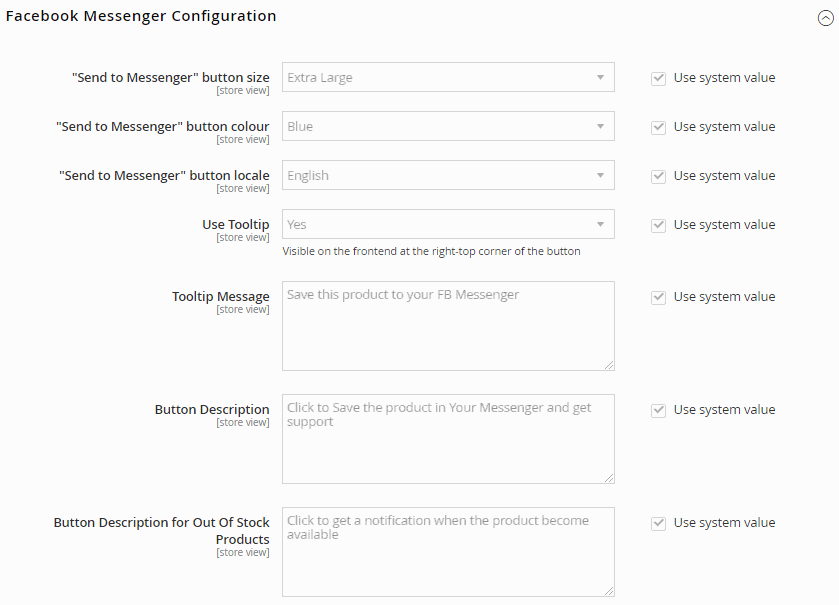Toggle Use system value for Button Description
This screenshot has width=839, height=605.
(x=658, y=410)
